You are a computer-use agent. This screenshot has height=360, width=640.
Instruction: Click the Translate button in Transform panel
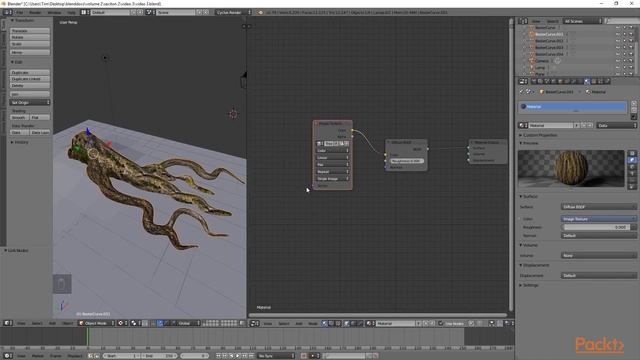(x=30, y=31)
